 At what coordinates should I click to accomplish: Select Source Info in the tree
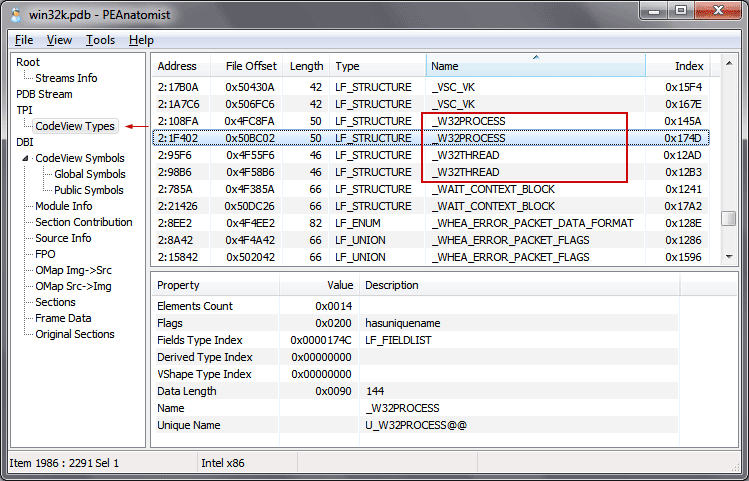click(x=63, y=238)
